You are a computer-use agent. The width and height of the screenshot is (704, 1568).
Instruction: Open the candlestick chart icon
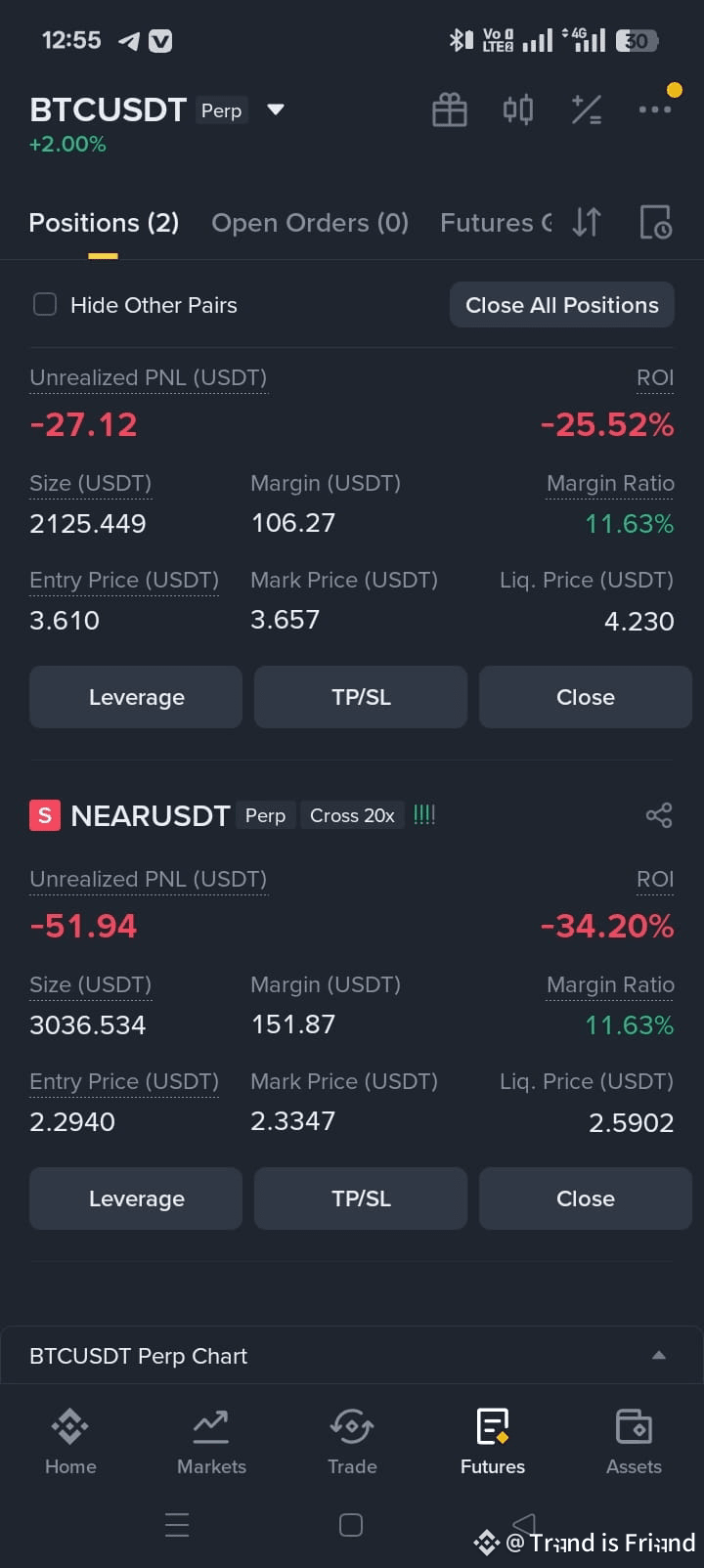(518, 109)
